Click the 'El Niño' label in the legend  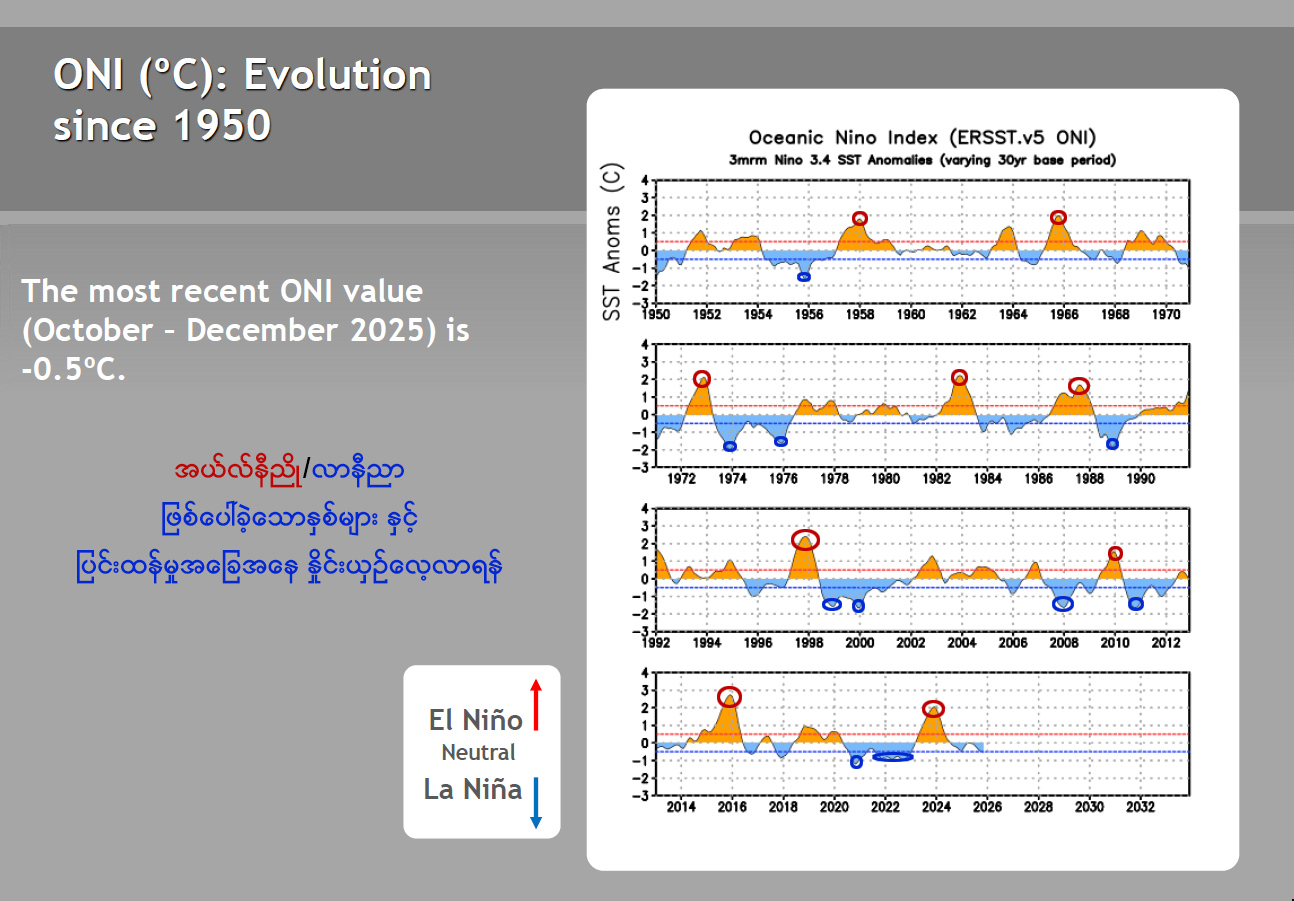[x=475, y=720]
